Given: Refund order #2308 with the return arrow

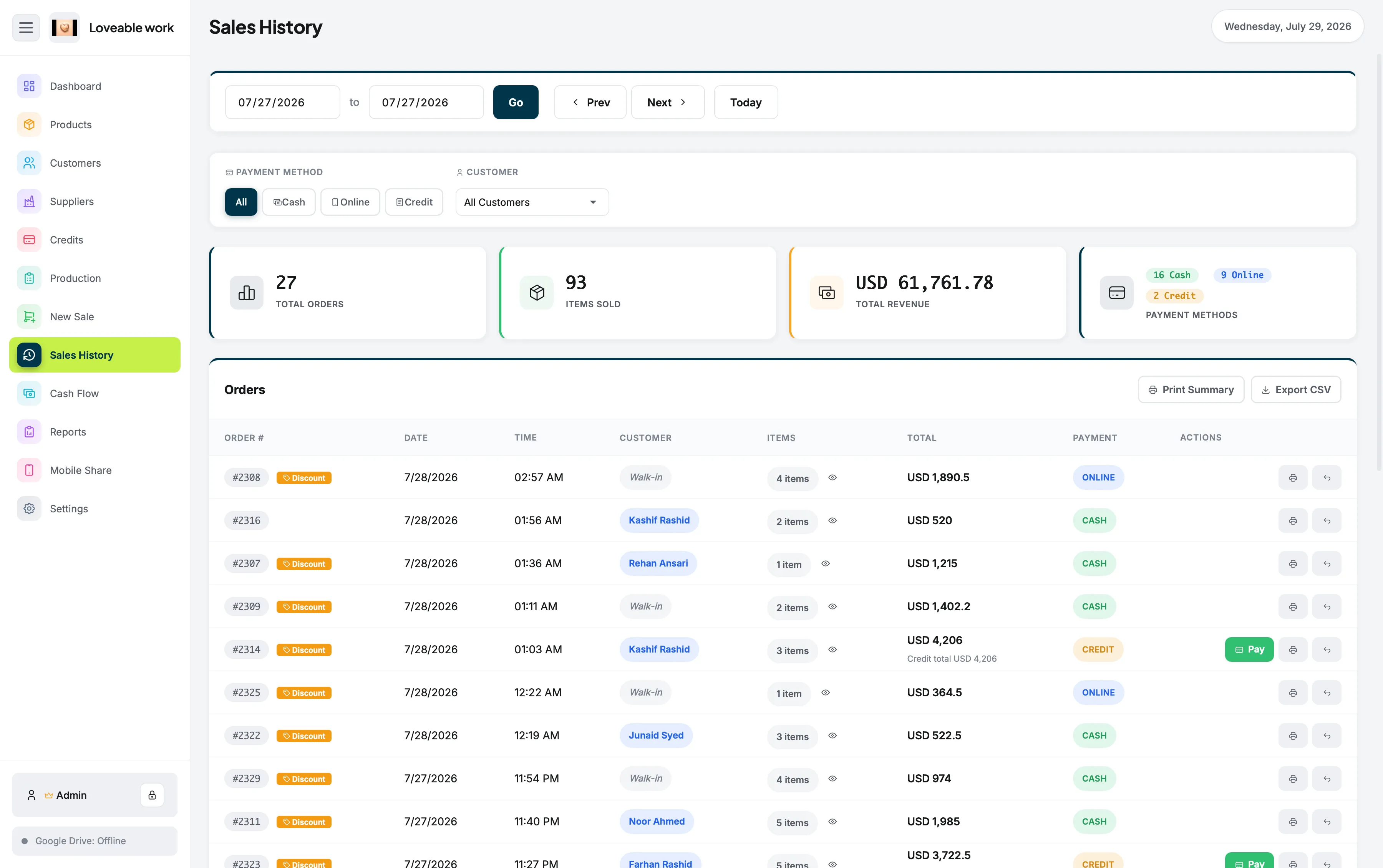Looking at the screenshot, I should point(1327,478).
